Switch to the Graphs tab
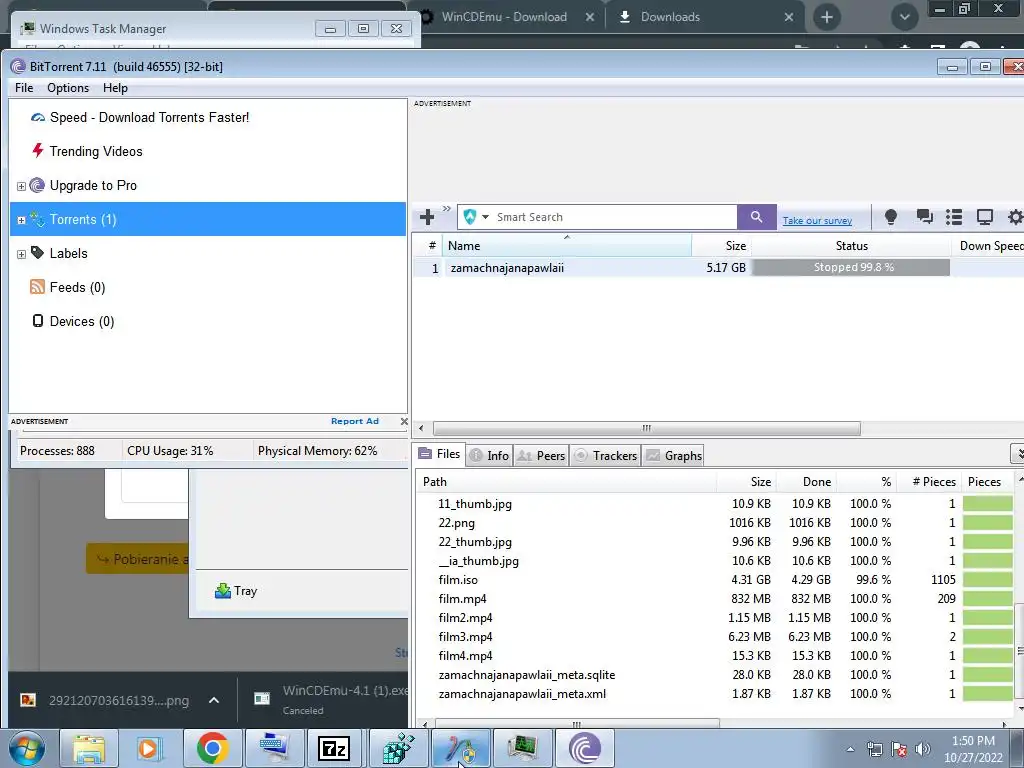1024x768 pixels. [673, 455]
